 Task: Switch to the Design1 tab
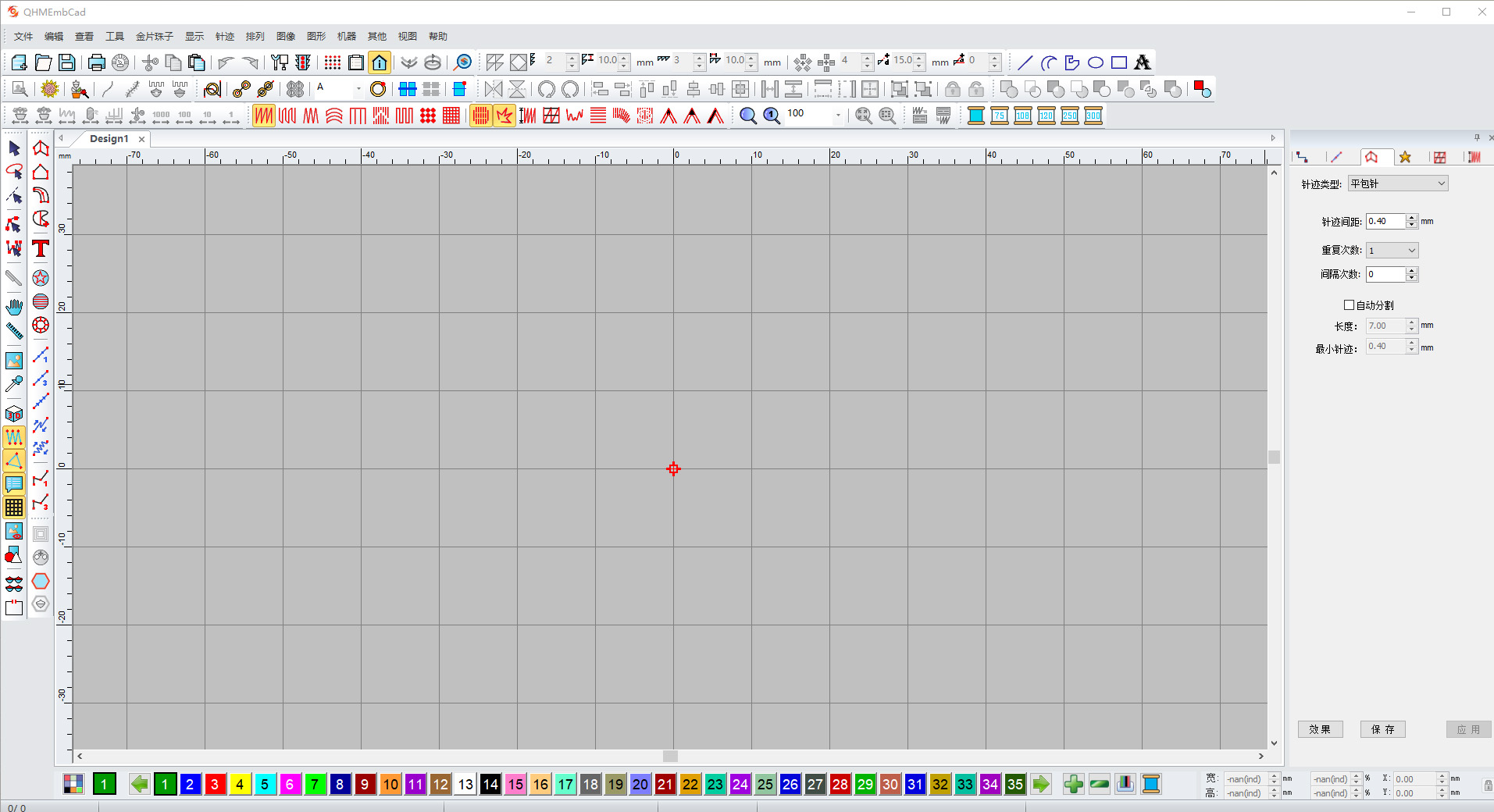click(109, 139)
